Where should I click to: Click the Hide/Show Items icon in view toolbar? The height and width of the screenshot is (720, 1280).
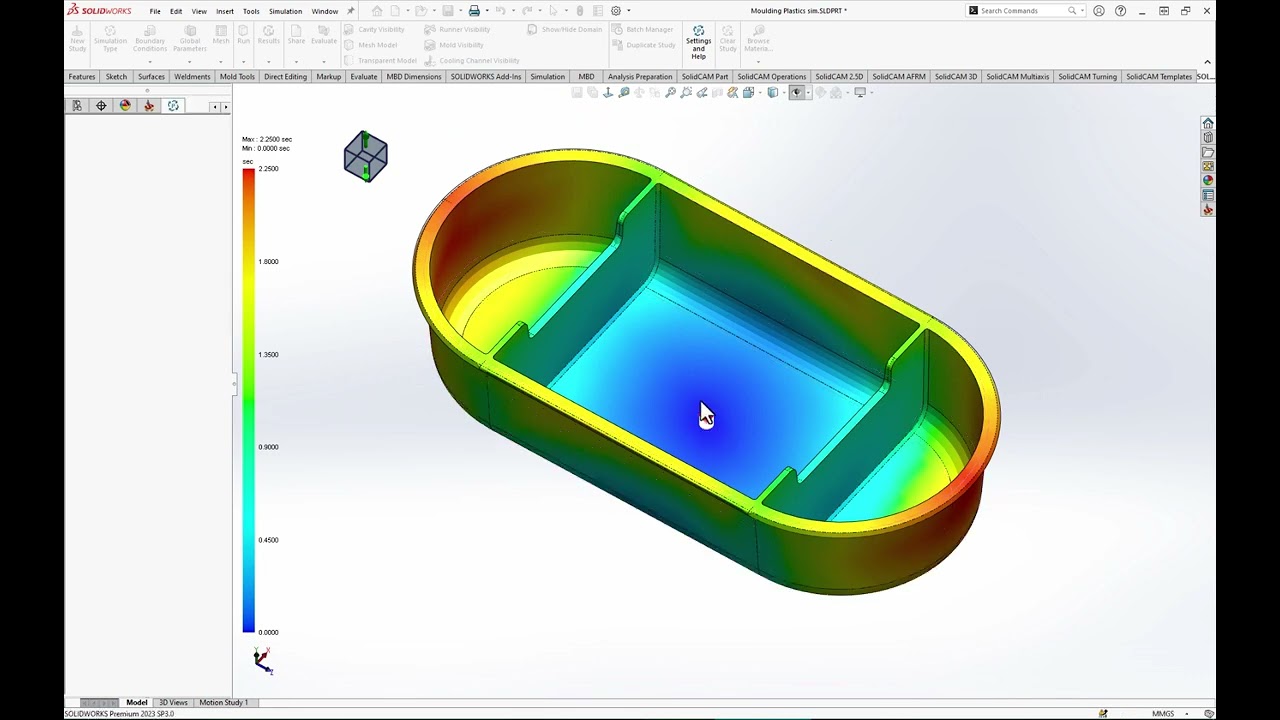click(x=797, y=92)
